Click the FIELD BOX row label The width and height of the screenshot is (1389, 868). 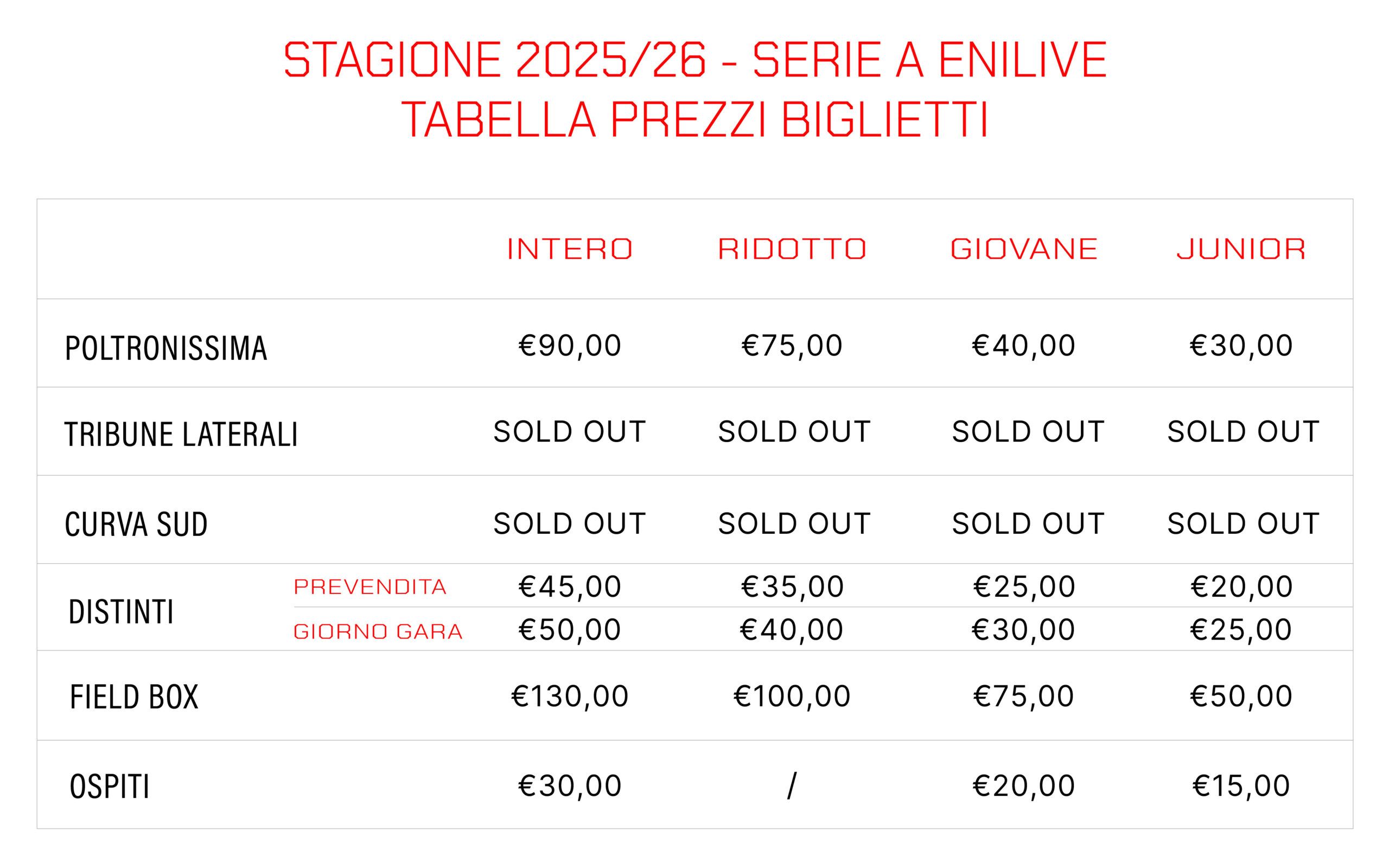coord(133,697)
